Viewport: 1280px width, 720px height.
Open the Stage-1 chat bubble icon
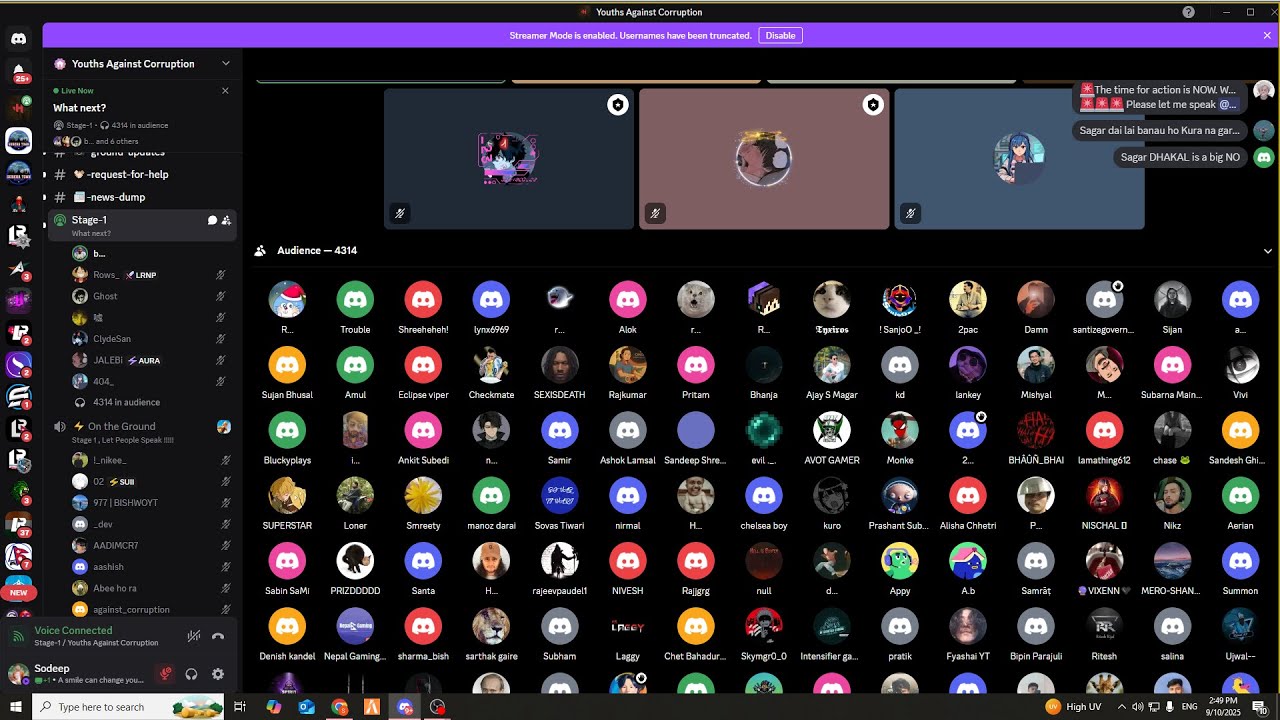point(212,220)
